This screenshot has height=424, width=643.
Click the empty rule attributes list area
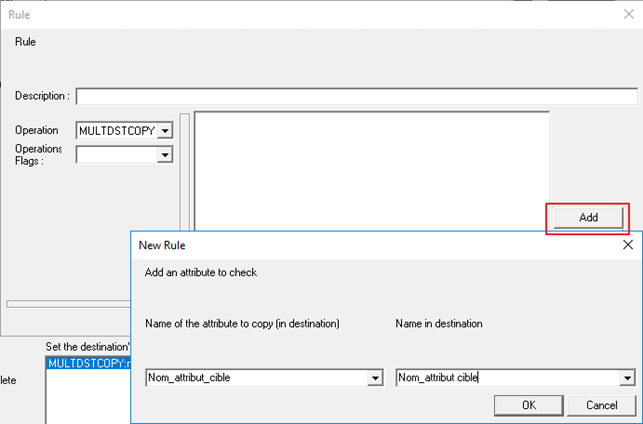(x=372, y=171)
